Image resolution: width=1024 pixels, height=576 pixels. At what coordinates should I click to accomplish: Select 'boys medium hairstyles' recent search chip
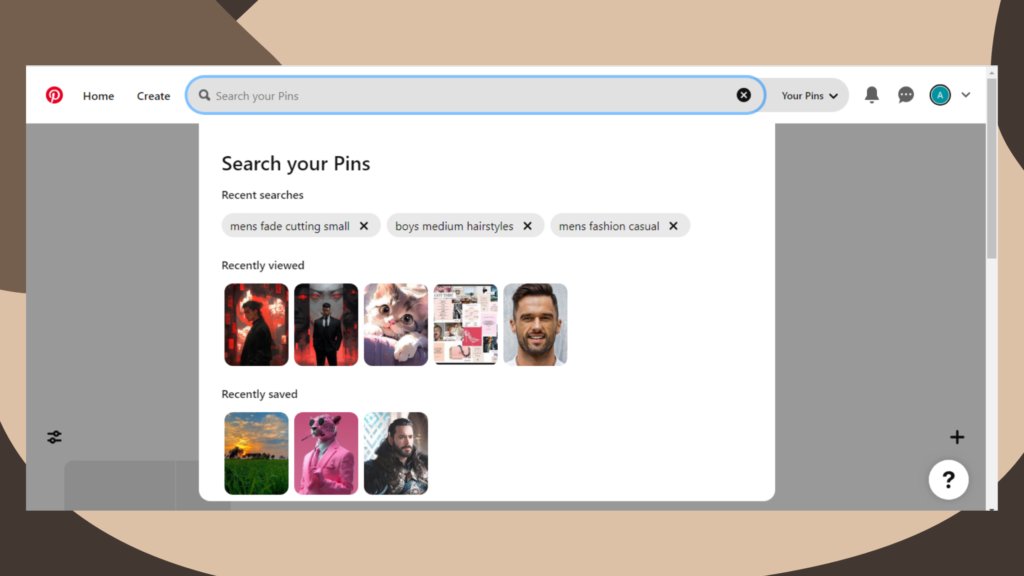[x=454, y=226]
